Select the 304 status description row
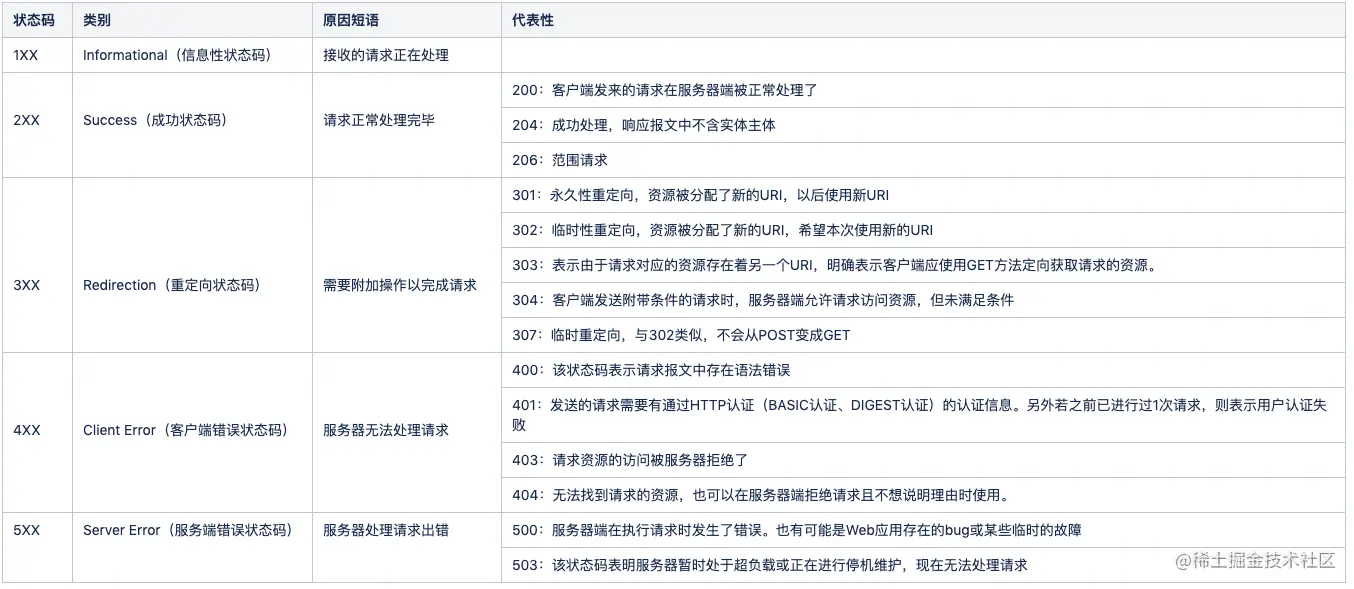1354x589 pixels. [924, 300]
